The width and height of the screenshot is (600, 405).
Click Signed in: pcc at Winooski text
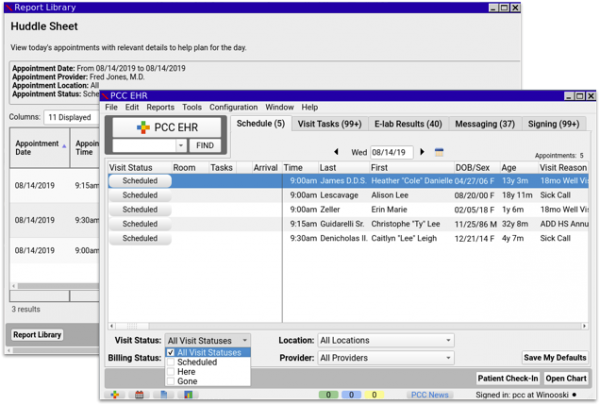pyautogui.click(x=522, y=395)
